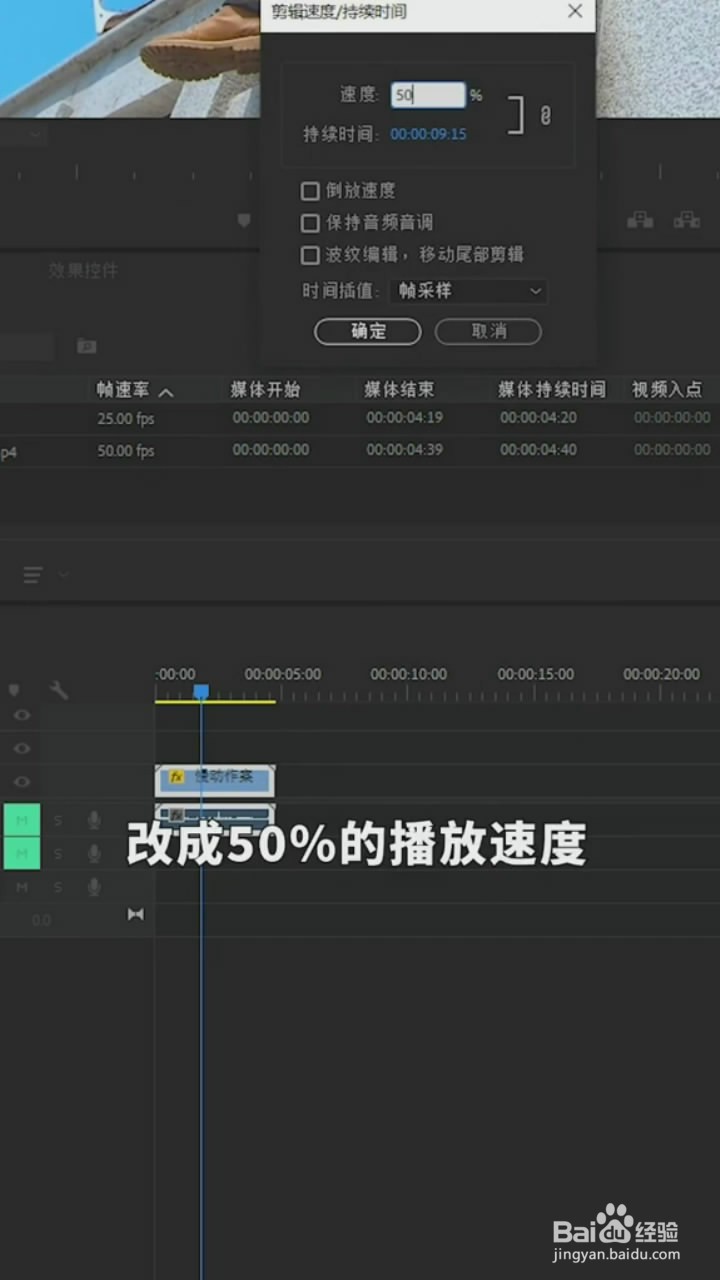720x1280 pixels.
Task: Click the speed percentage input field
Action: pos(428,95)
